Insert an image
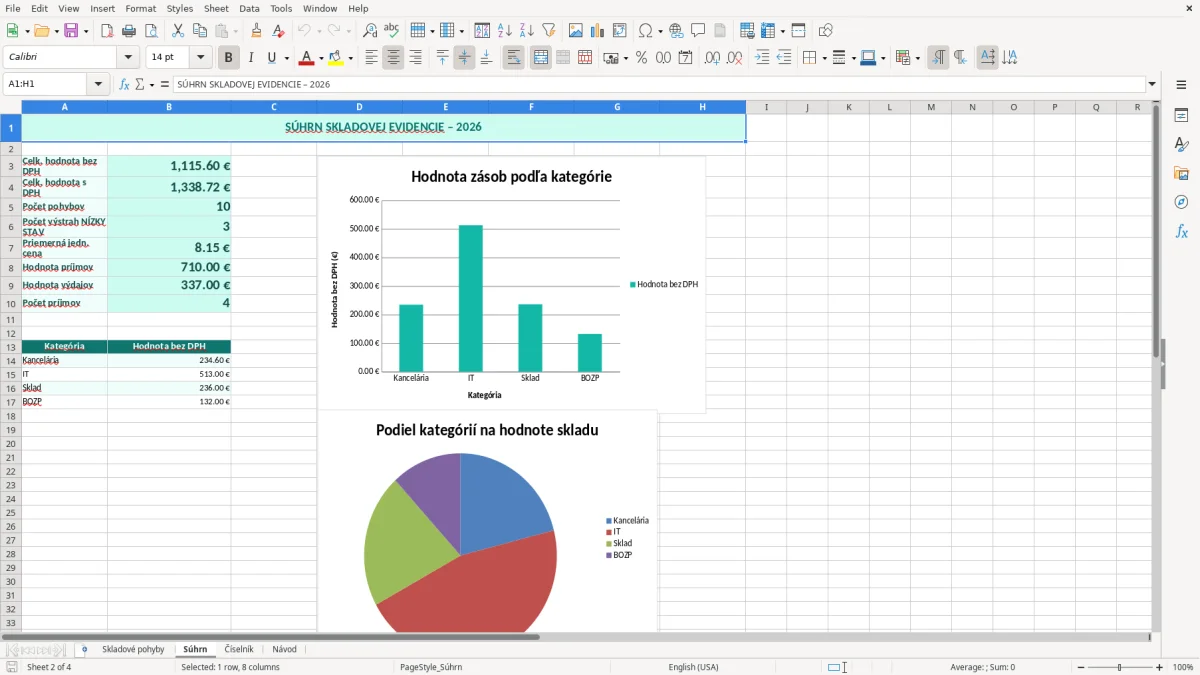1200x675 pixels. (x=576, y=31)
